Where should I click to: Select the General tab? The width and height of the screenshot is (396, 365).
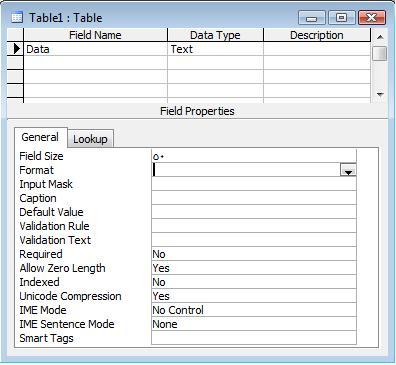tap(40, 137)
